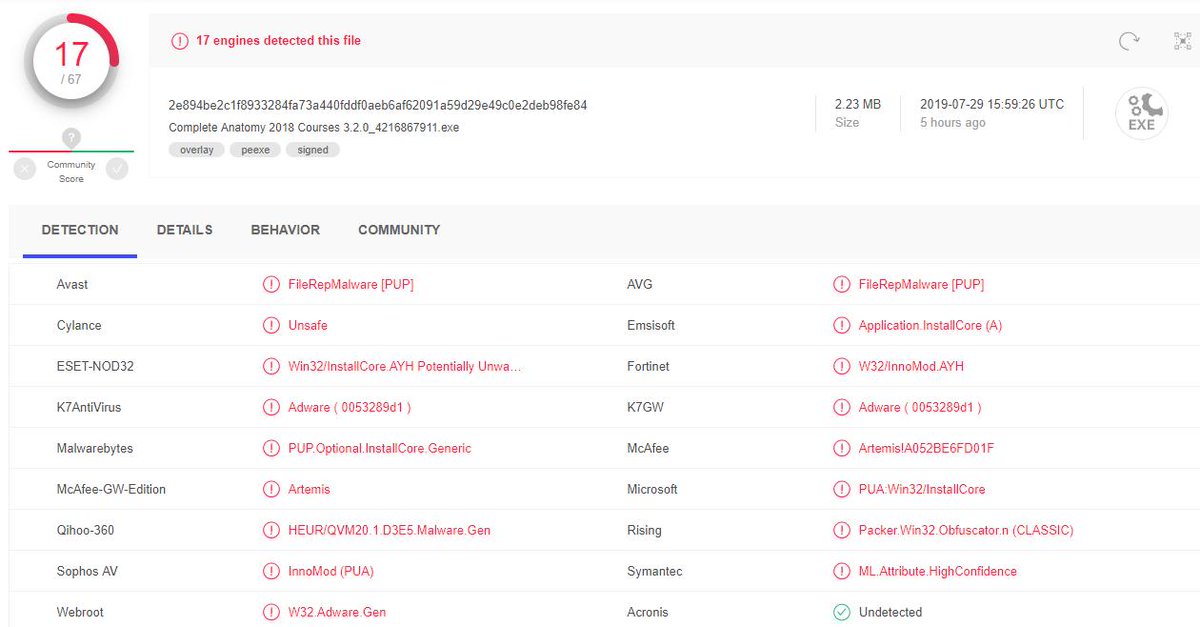The width and height of the screenshot is (1200, 627).
Task: Click the 'Complete Anatomy 2018 Courses' file name
Action: pos(314,128)
